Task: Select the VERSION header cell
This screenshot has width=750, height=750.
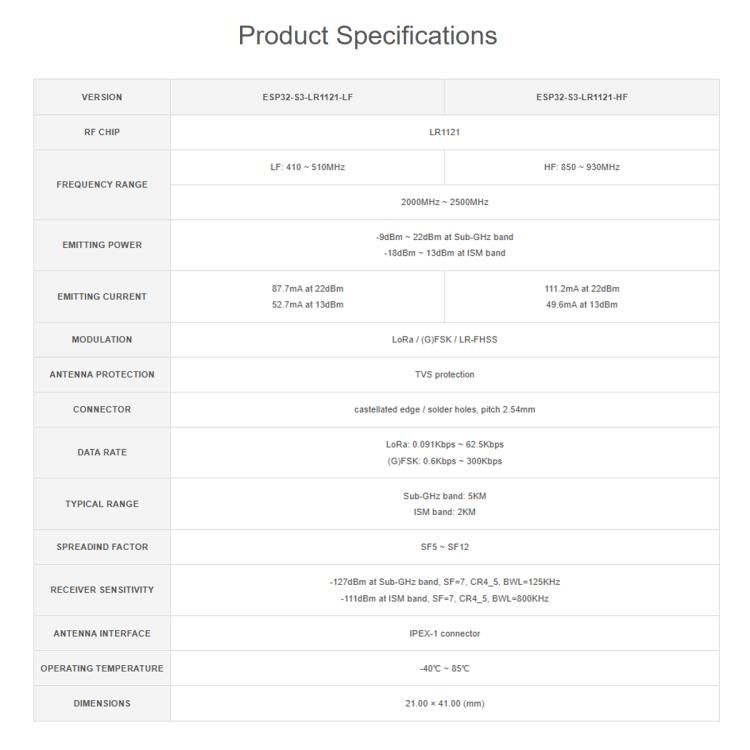Action: (102, 97)
